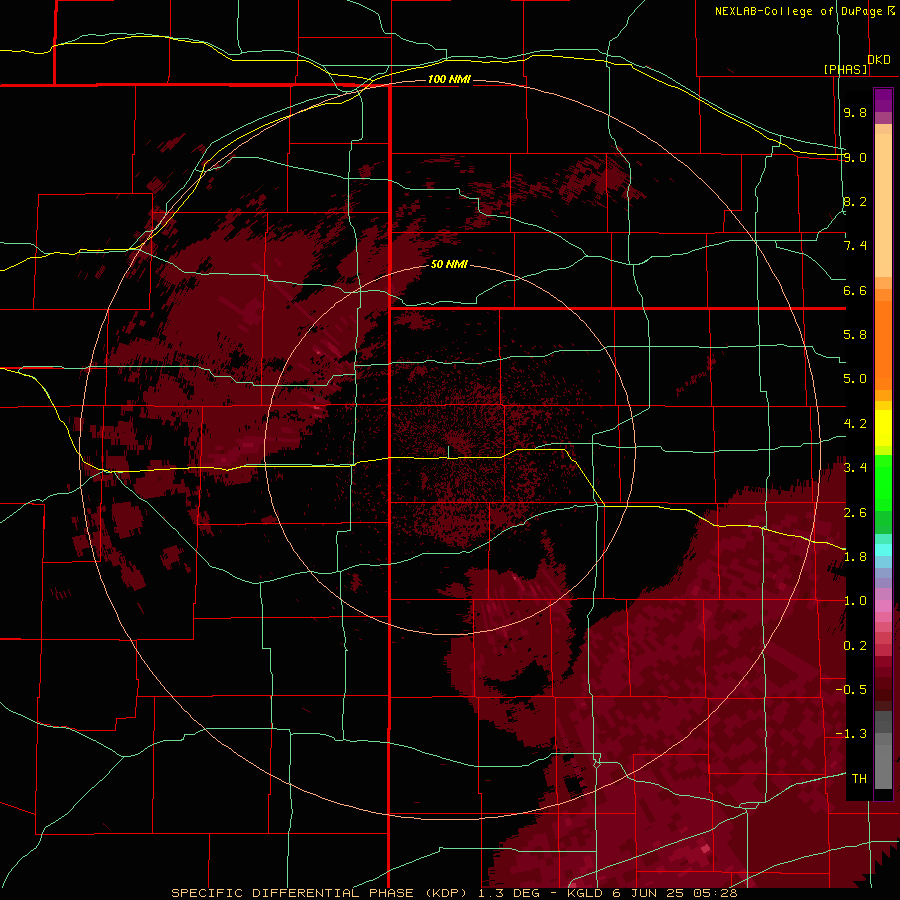This screenshot has width=900, height=900.
Task: Pick the yellow band of the color scale
Action: coord(883,428)
